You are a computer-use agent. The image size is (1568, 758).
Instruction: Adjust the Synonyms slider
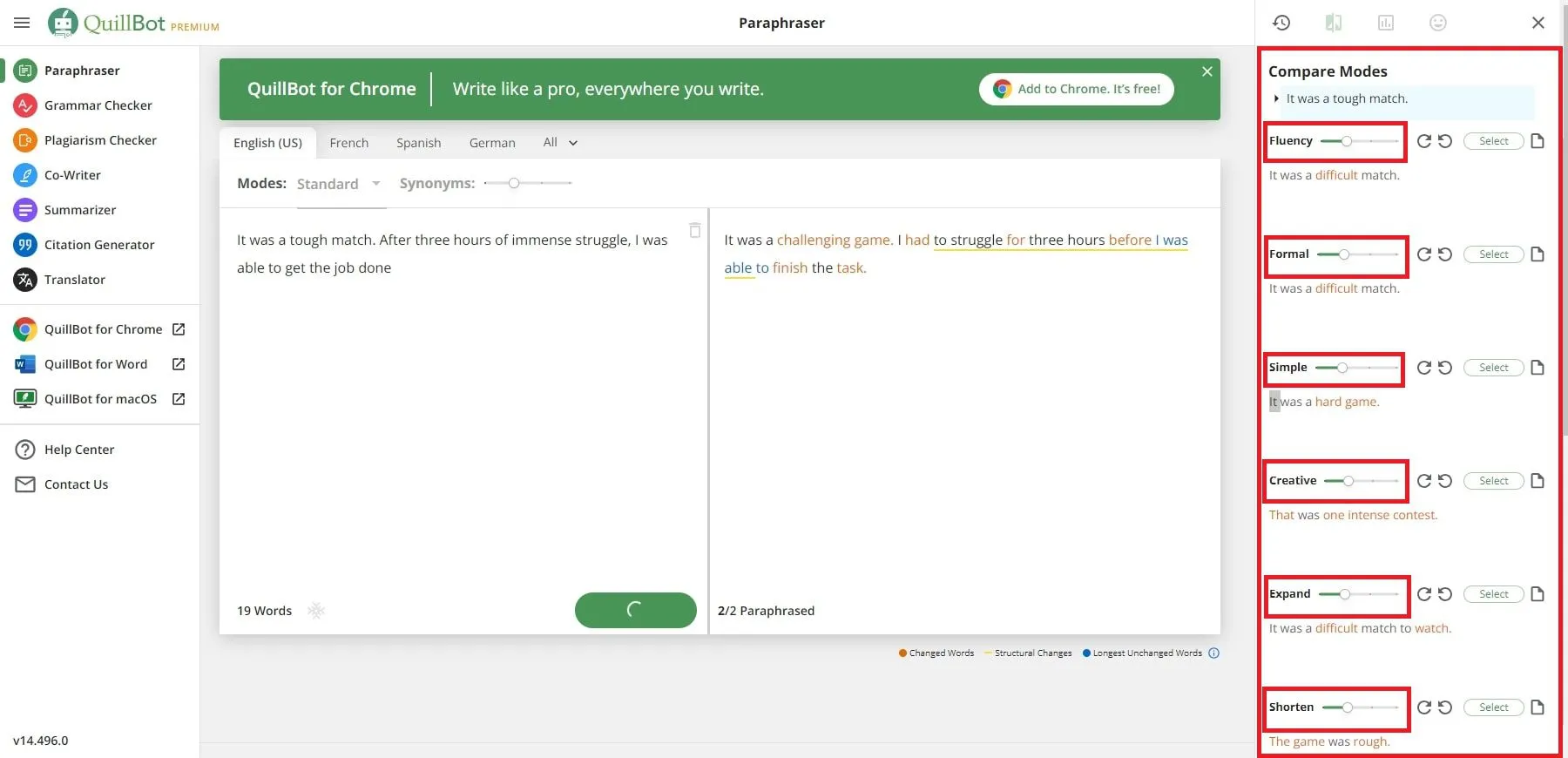pyautogui.click(x=514, y=183)
